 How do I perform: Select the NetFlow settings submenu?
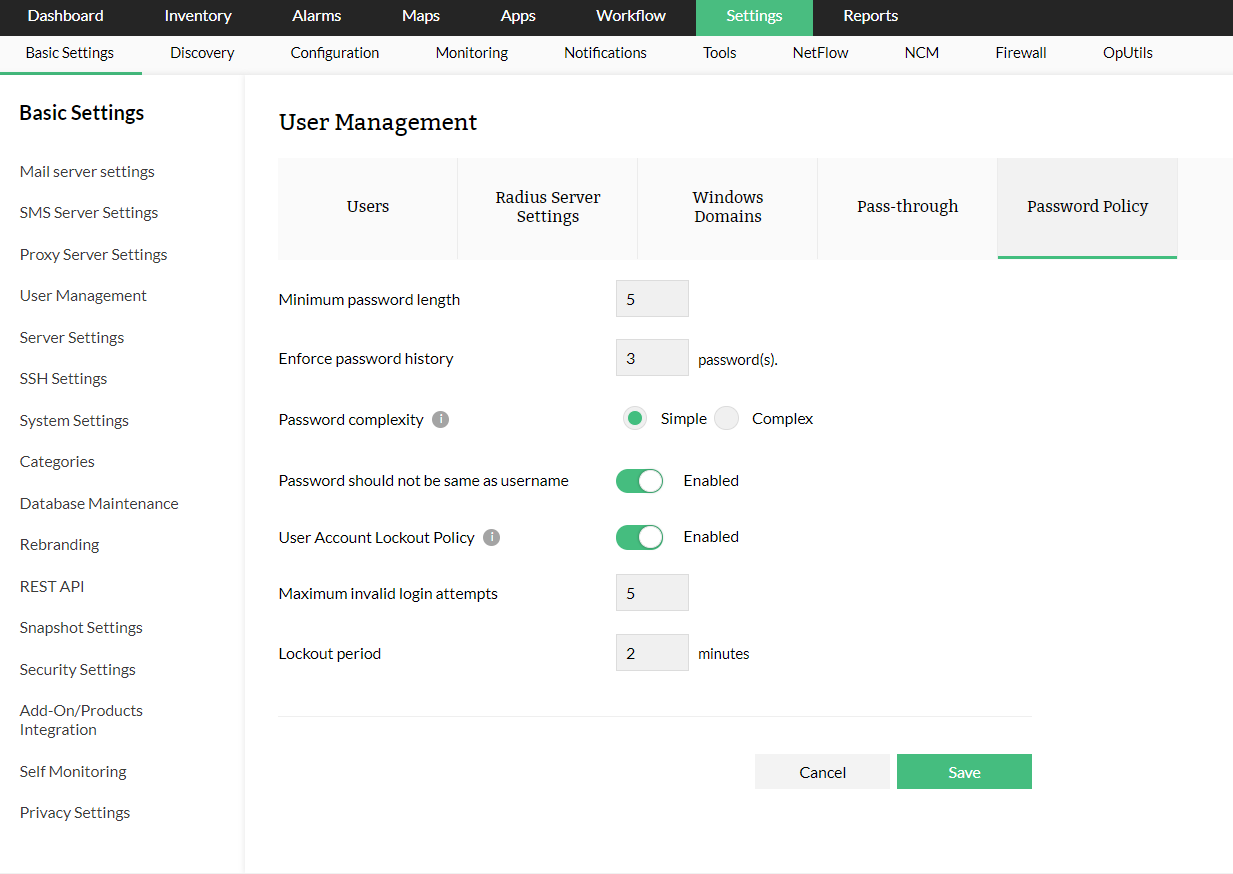click(820, 53)
